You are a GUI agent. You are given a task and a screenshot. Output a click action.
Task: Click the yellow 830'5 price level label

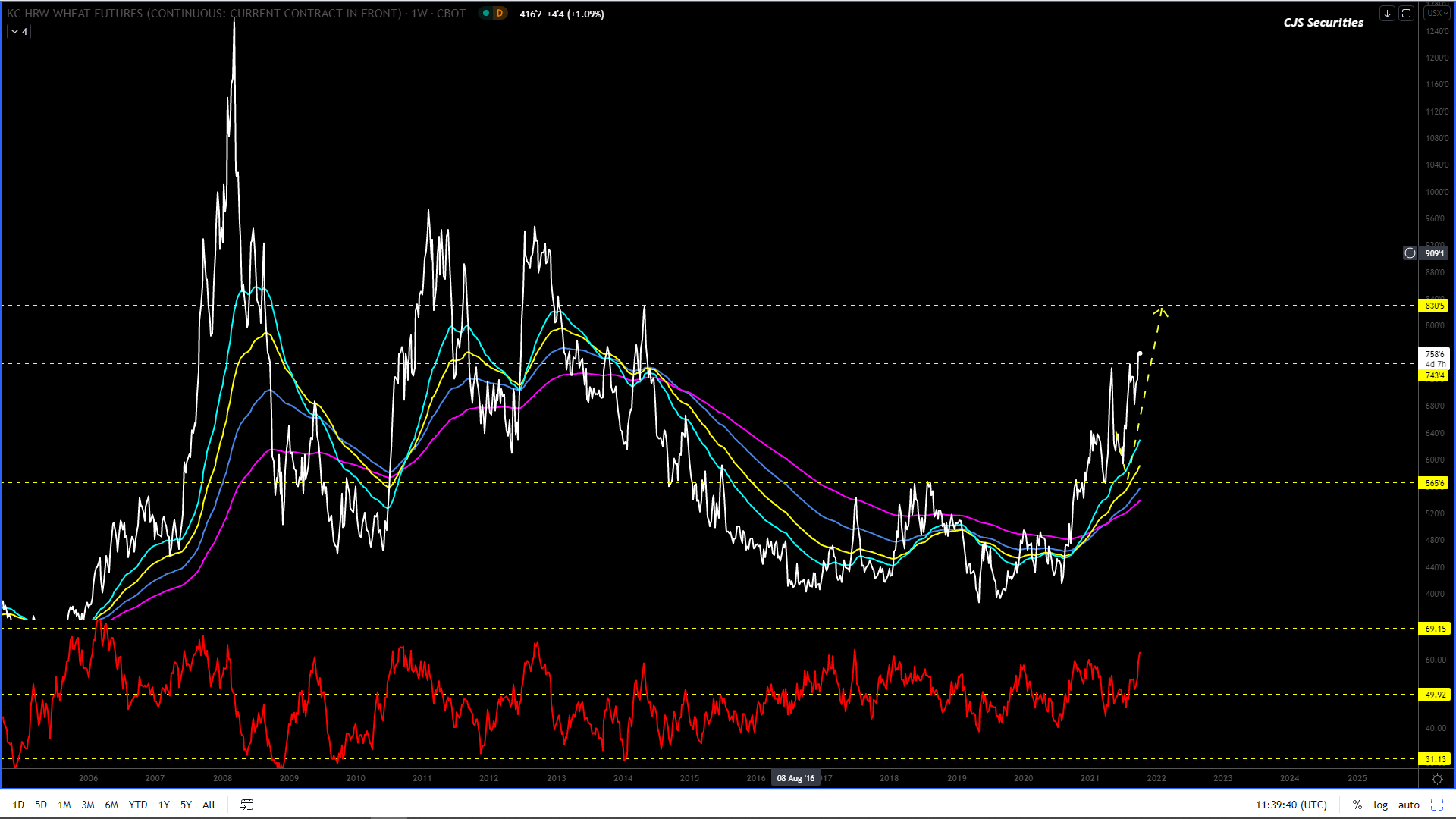(x=1433, y=306)
